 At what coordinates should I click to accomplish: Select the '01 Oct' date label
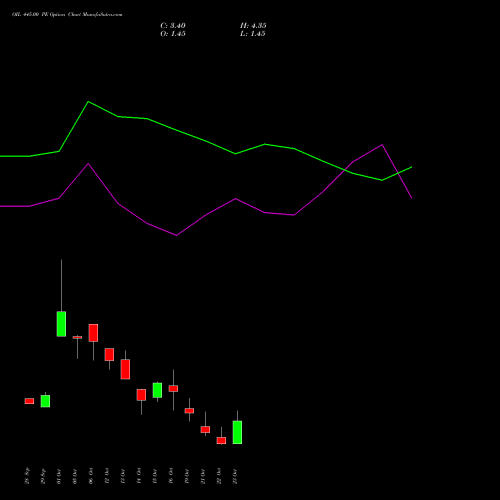(59, 476)
